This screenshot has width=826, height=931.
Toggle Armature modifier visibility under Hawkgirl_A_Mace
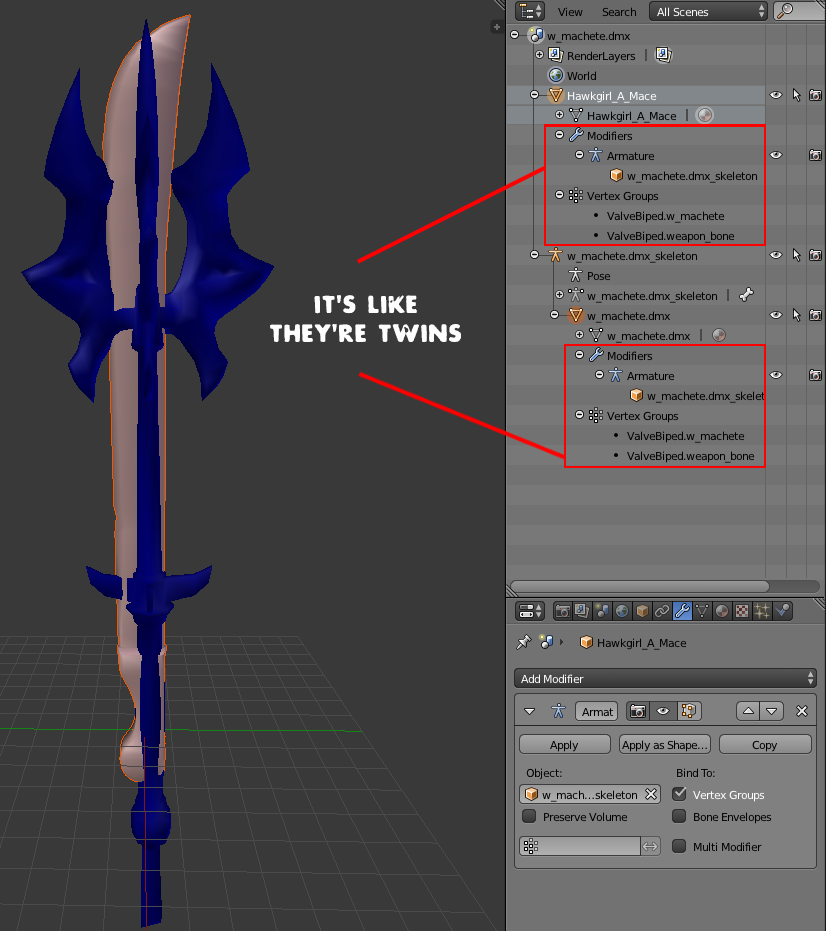[776, 155]
